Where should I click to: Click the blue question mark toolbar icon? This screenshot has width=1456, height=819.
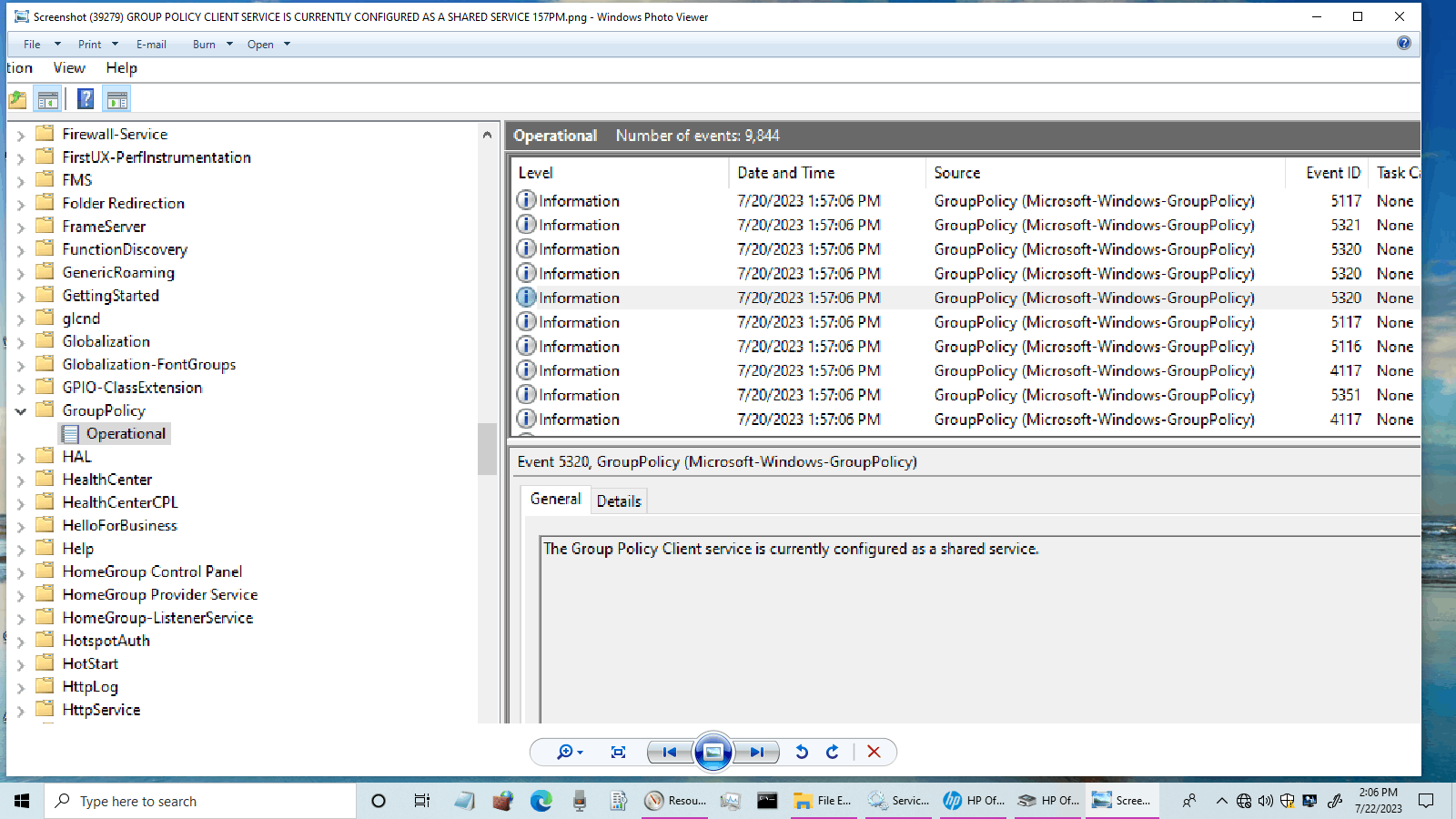86,98
